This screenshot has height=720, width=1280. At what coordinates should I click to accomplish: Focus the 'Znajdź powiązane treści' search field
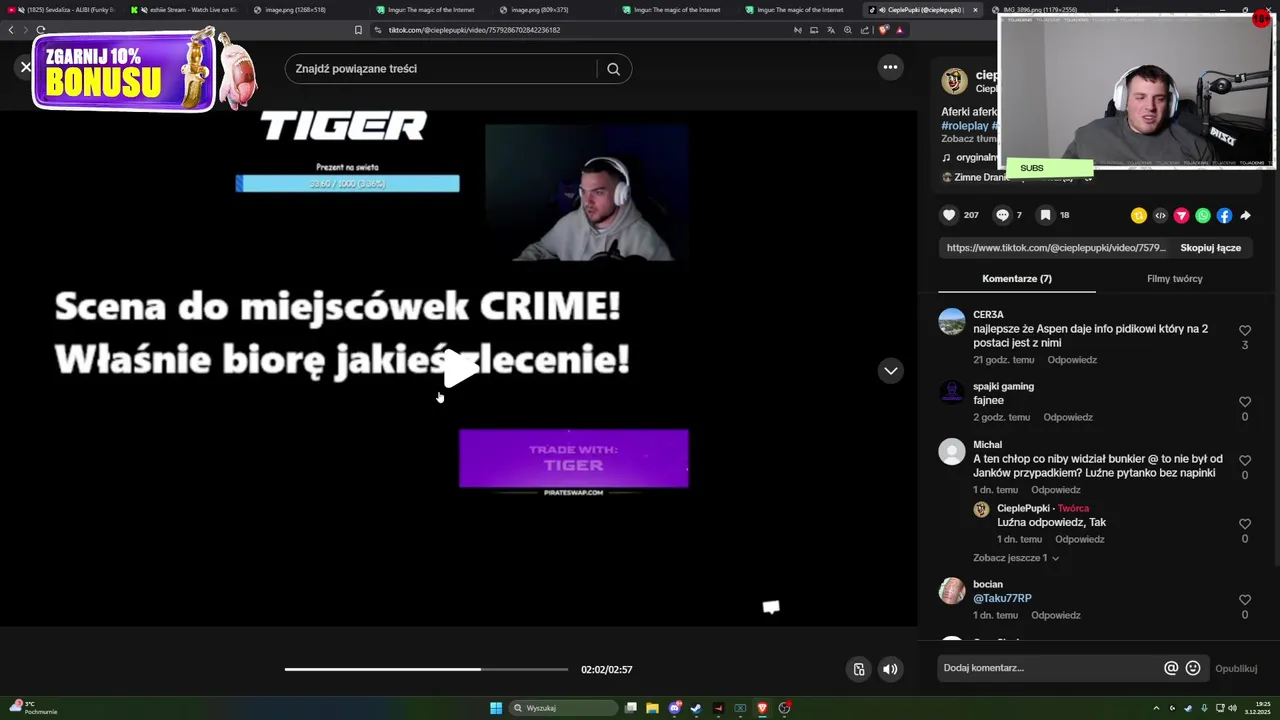440,69
